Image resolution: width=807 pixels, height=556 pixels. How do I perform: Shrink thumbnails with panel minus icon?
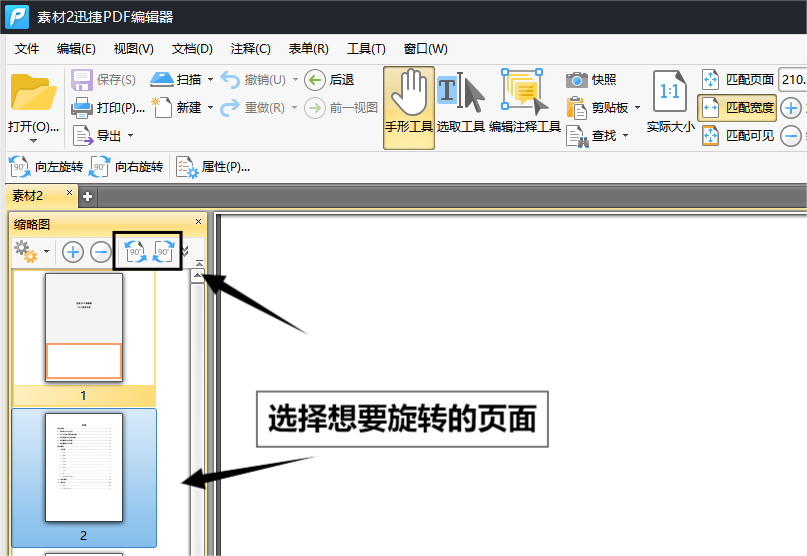pyautogui.click(x=100, y=252)
